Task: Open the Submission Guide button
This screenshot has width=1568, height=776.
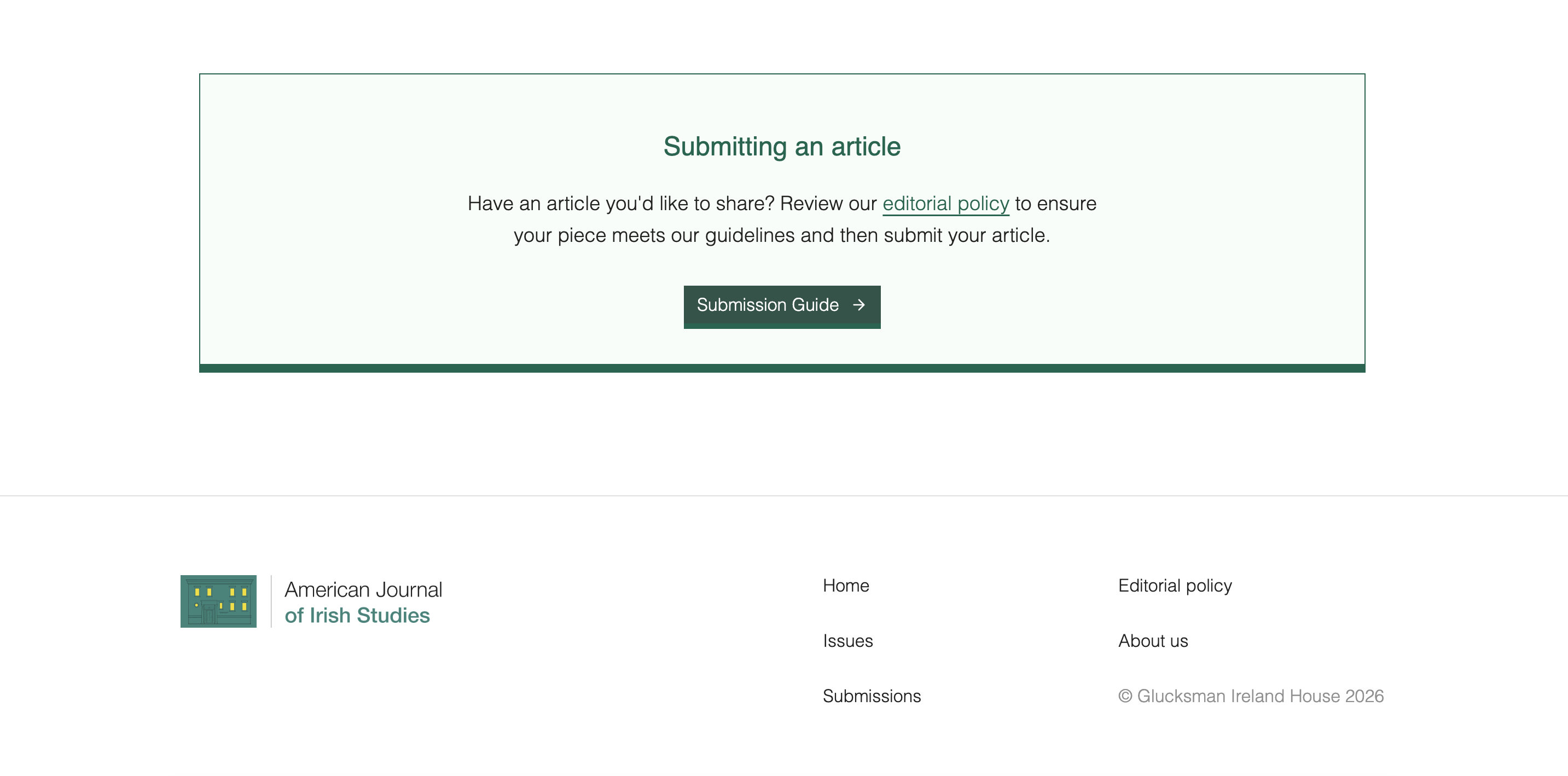Action: (x=782, y=307)
